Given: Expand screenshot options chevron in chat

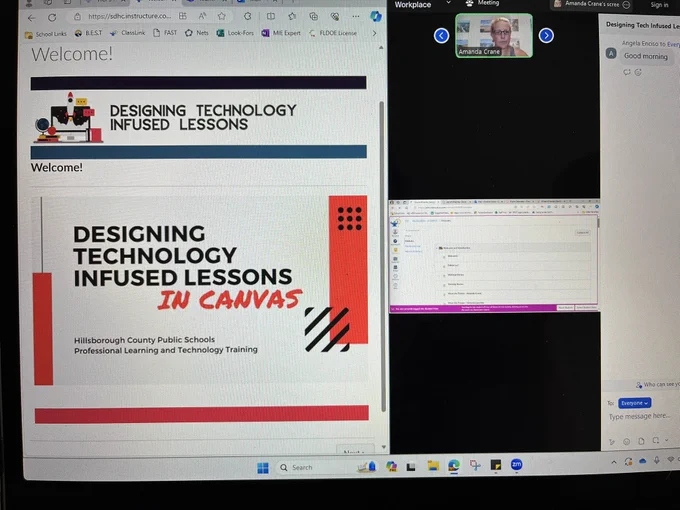Looking at the screenshot, I should tap(667, 441).
